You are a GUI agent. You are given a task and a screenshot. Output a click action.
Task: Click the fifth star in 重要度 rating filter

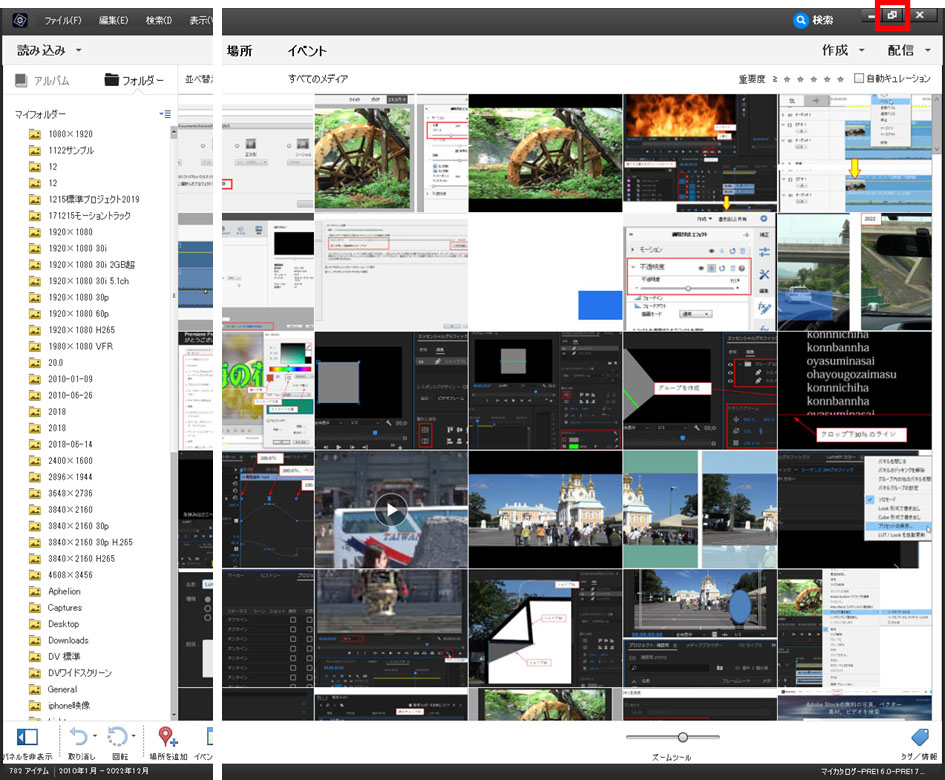840,78
